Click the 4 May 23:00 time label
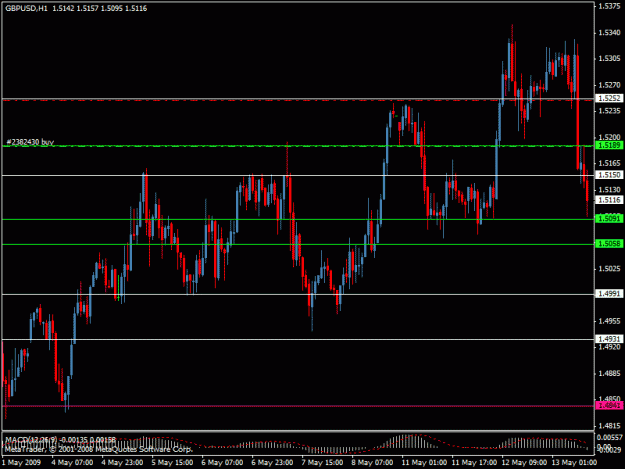The width and height of the screenshot is (625, 469). point(122,463)
